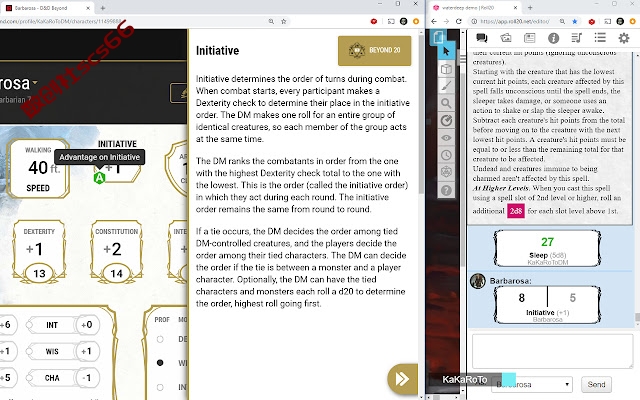Open the Roll20 help question-mark tool
Screen dimensions: 640x400
coord(446,190)
